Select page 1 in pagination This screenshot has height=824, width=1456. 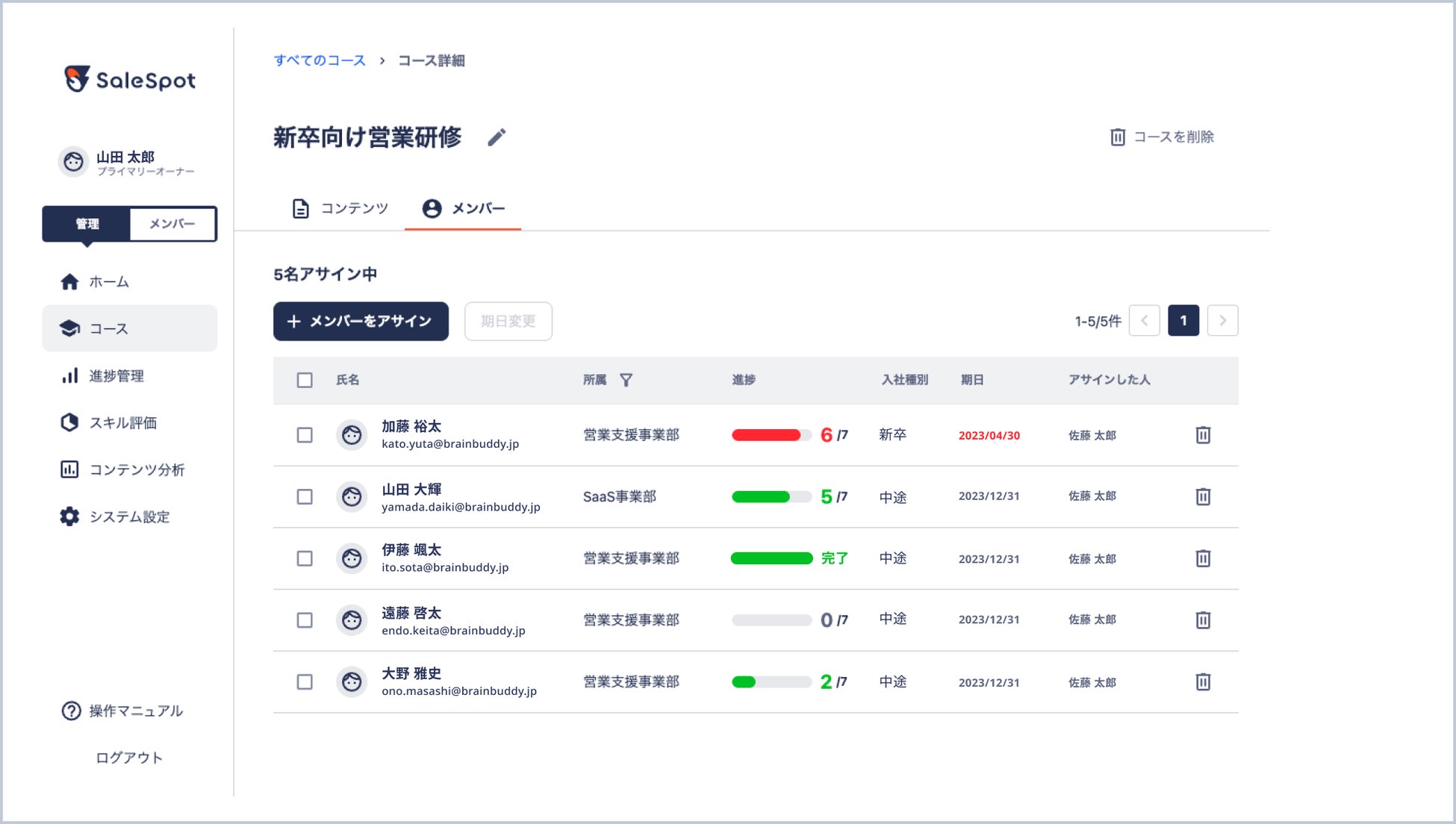click(x=1183, y=321)
